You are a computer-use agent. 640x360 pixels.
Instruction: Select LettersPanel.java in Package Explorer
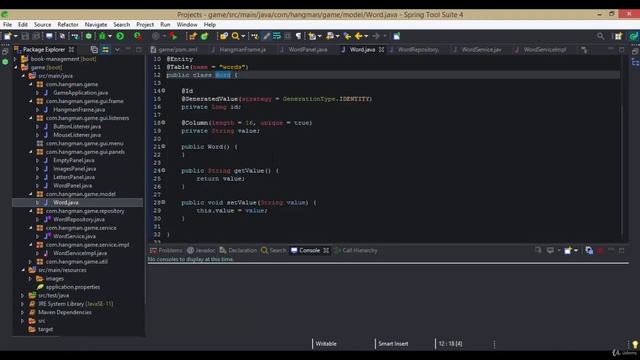(x=74, y=177)
